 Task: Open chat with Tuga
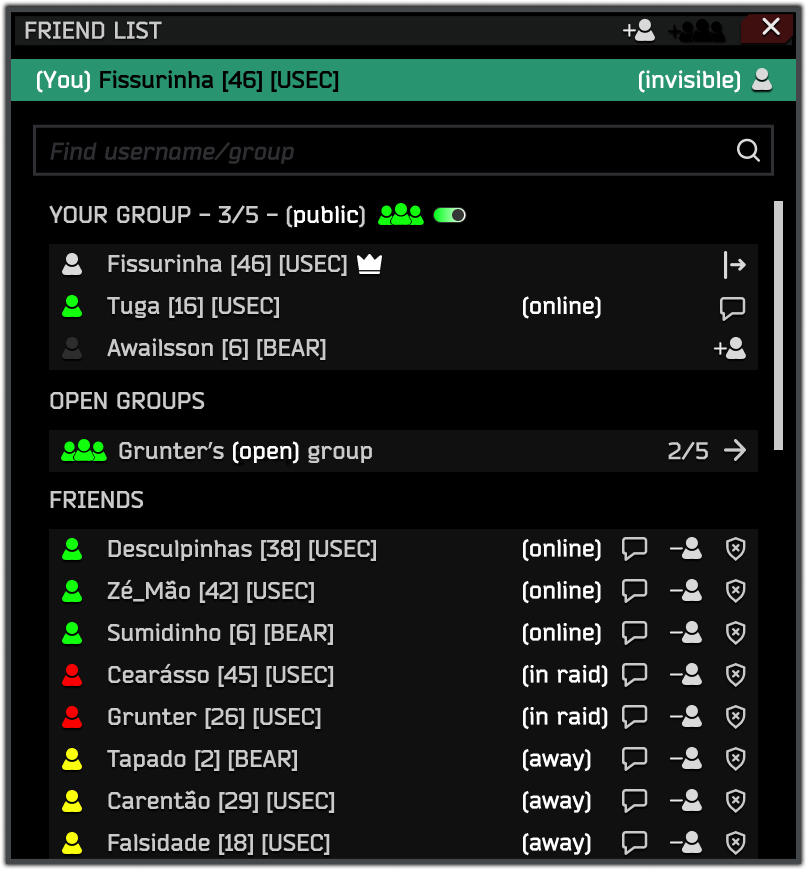point(732,307)
